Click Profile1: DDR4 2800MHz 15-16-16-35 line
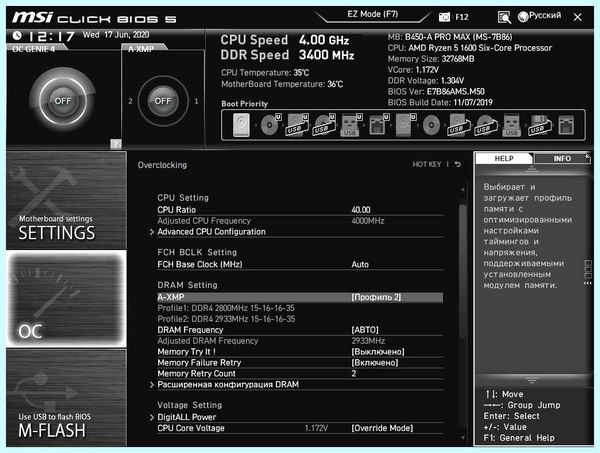 click(x=226, y=308)
